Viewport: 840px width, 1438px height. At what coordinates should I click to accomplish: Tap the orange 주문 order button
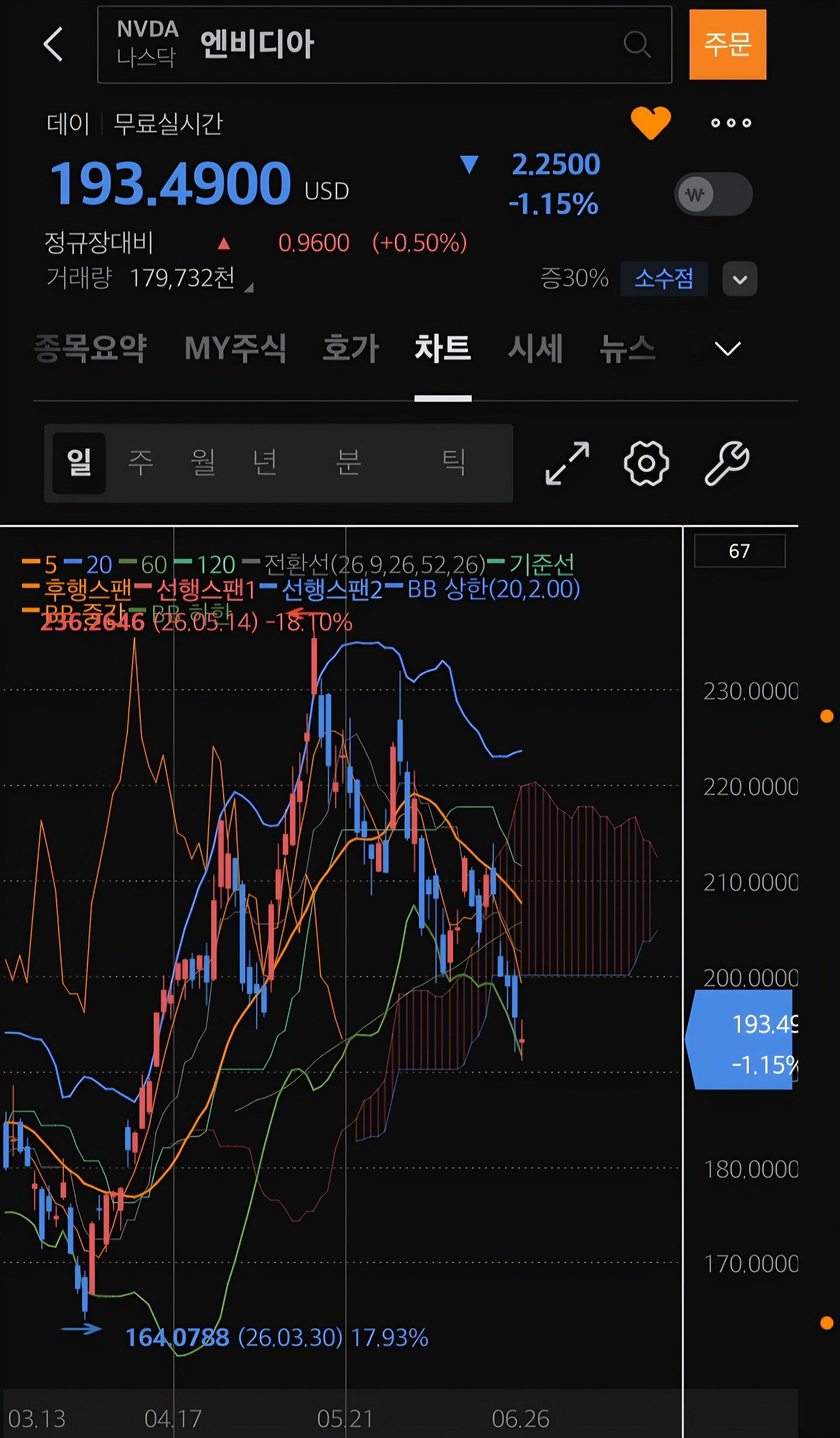(x=728, y=45)
